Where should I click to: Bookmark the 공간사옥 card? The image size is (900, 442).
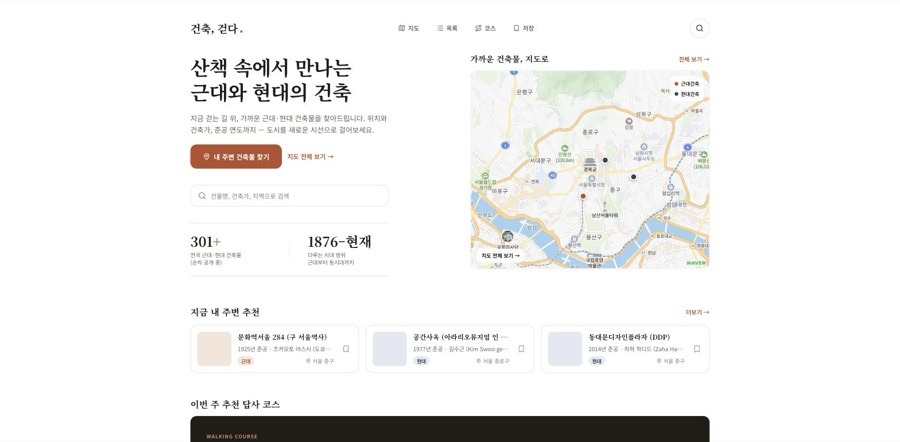pyautogui.click(x=521, y=348)
